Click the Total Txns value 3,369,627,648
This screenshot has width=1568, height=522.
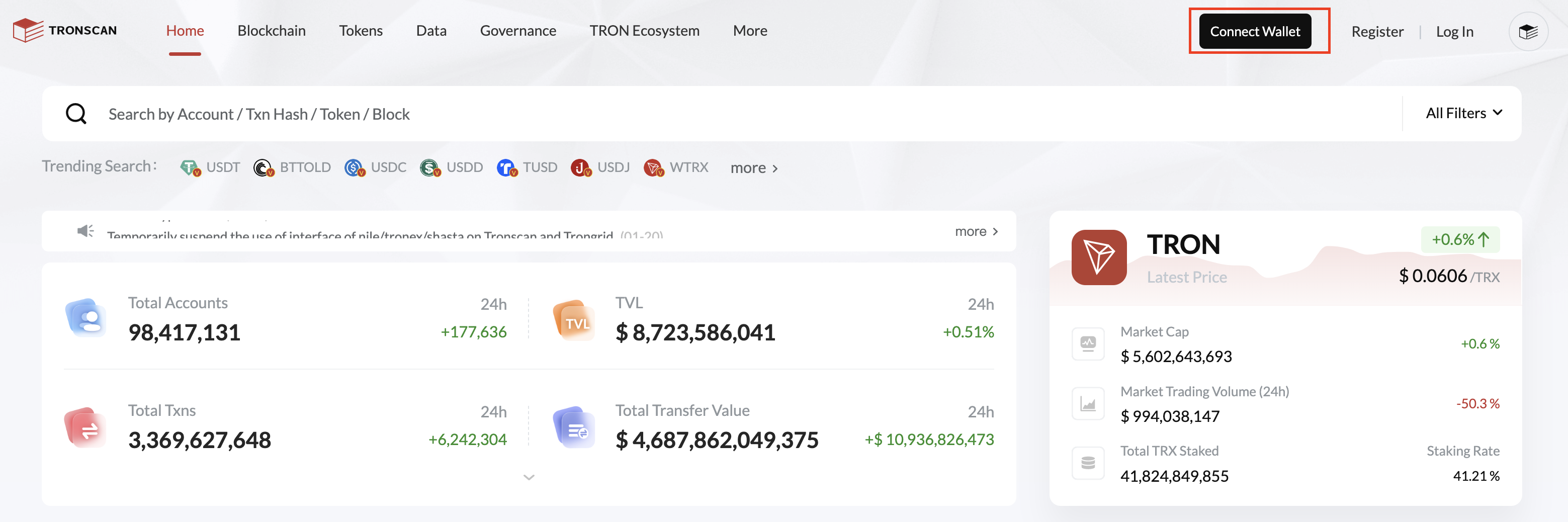pos(200,440)
